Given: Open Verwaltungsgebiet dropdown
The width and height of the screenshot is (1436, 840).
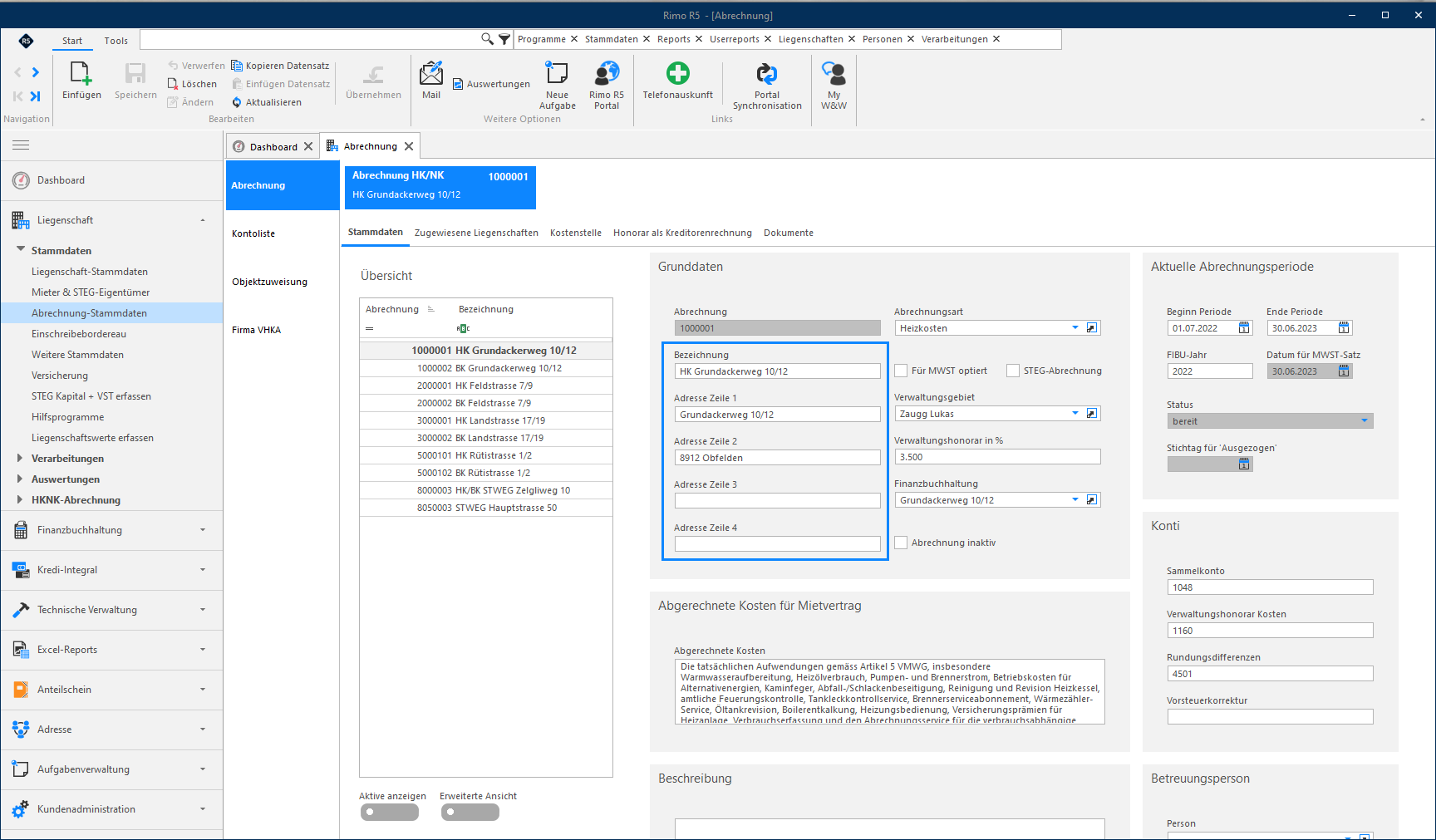Looking at the screenshot, I should point(1075,414).
